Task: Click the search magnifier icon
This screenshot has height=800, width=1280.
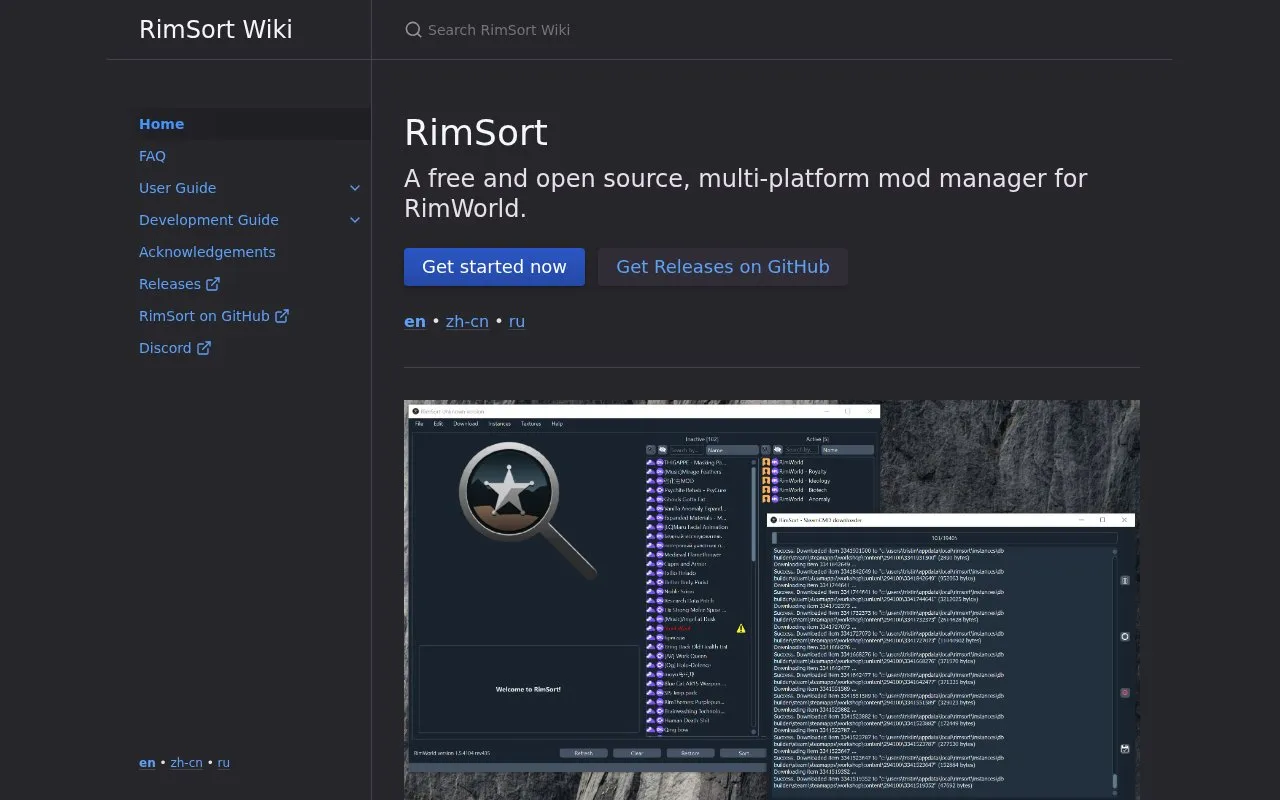Action: pyautogui.click(x=413, y=30)
